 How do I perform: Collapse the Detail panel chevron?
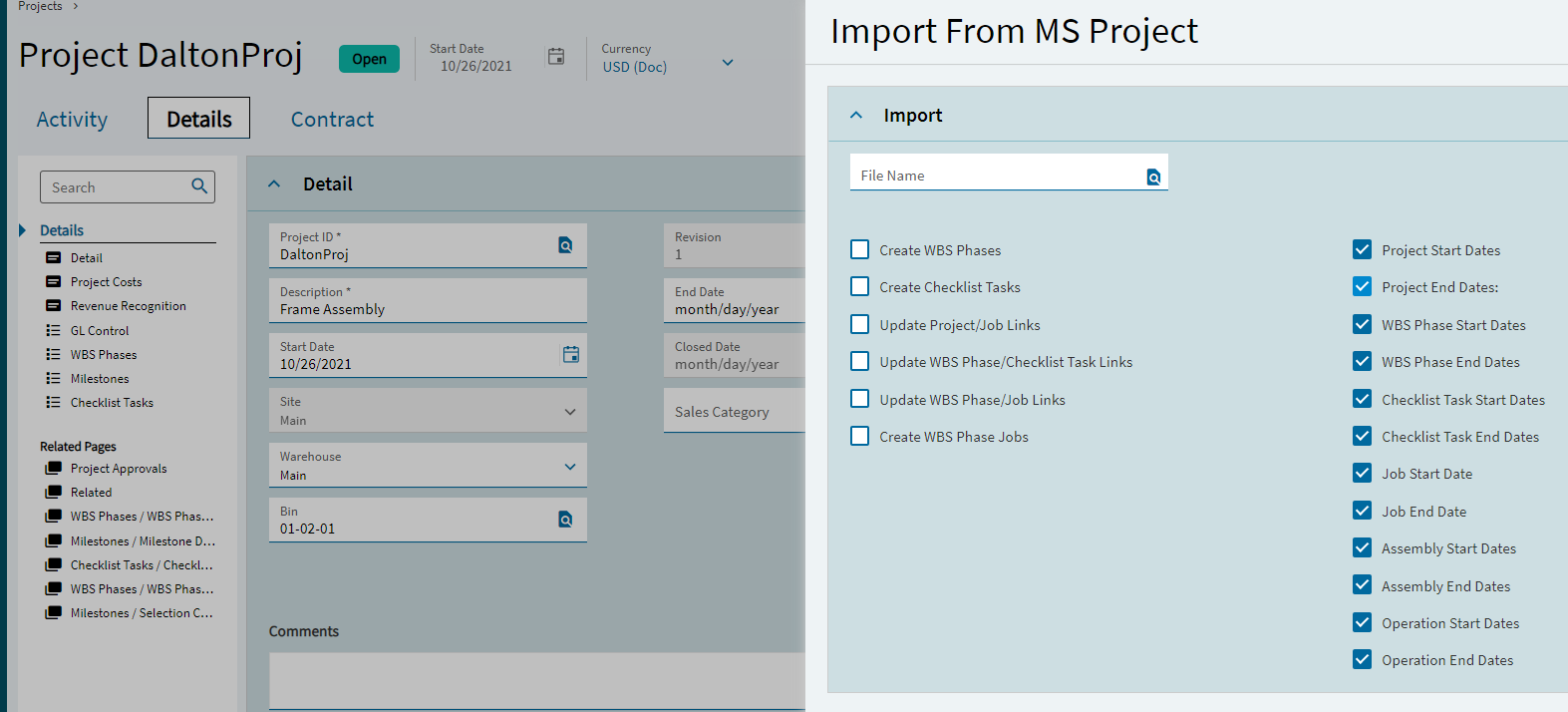[274, 183]
